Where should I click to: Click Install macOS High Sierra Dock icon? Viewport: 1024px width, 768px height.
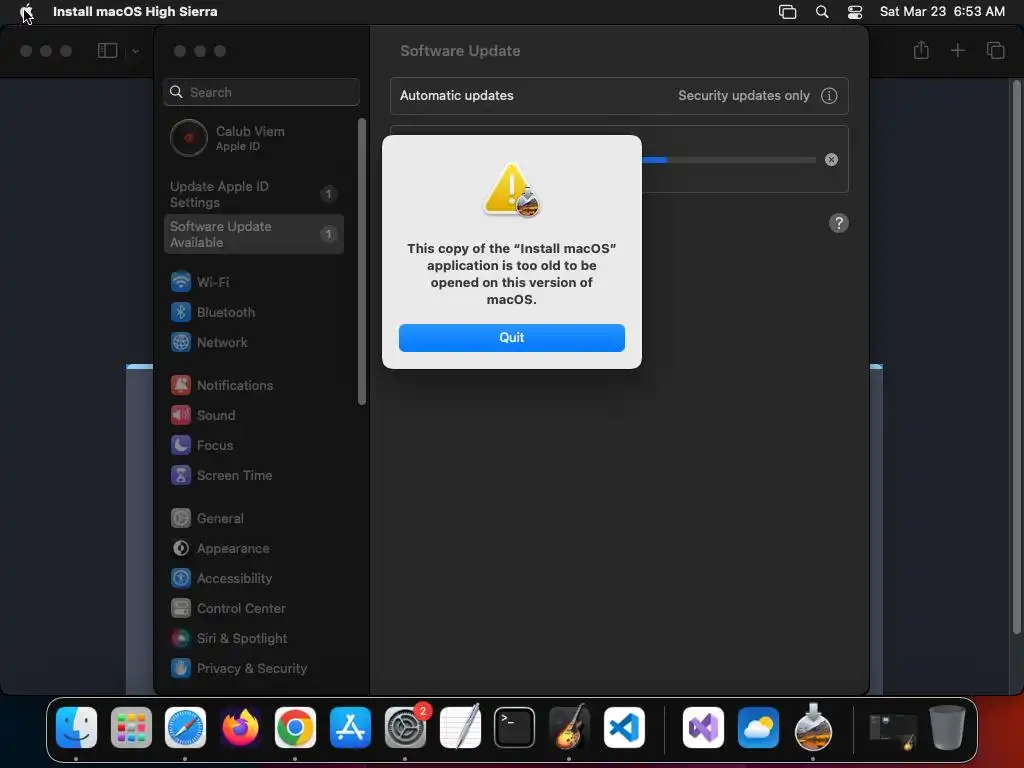[813, 728]
